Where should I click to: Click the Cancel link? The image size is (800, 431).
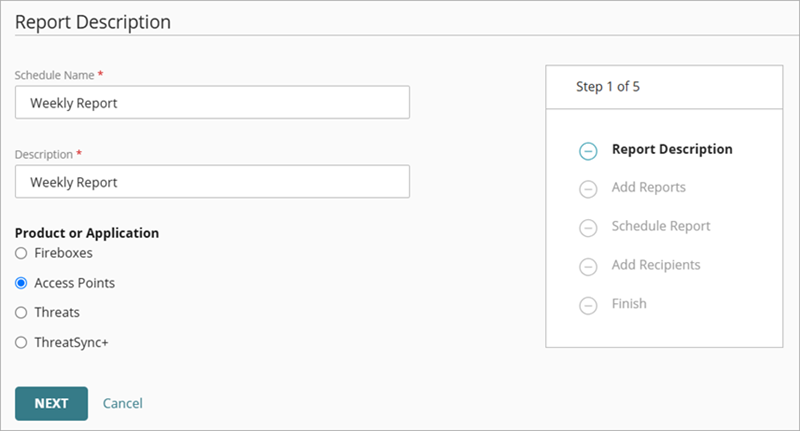point(123,403)
